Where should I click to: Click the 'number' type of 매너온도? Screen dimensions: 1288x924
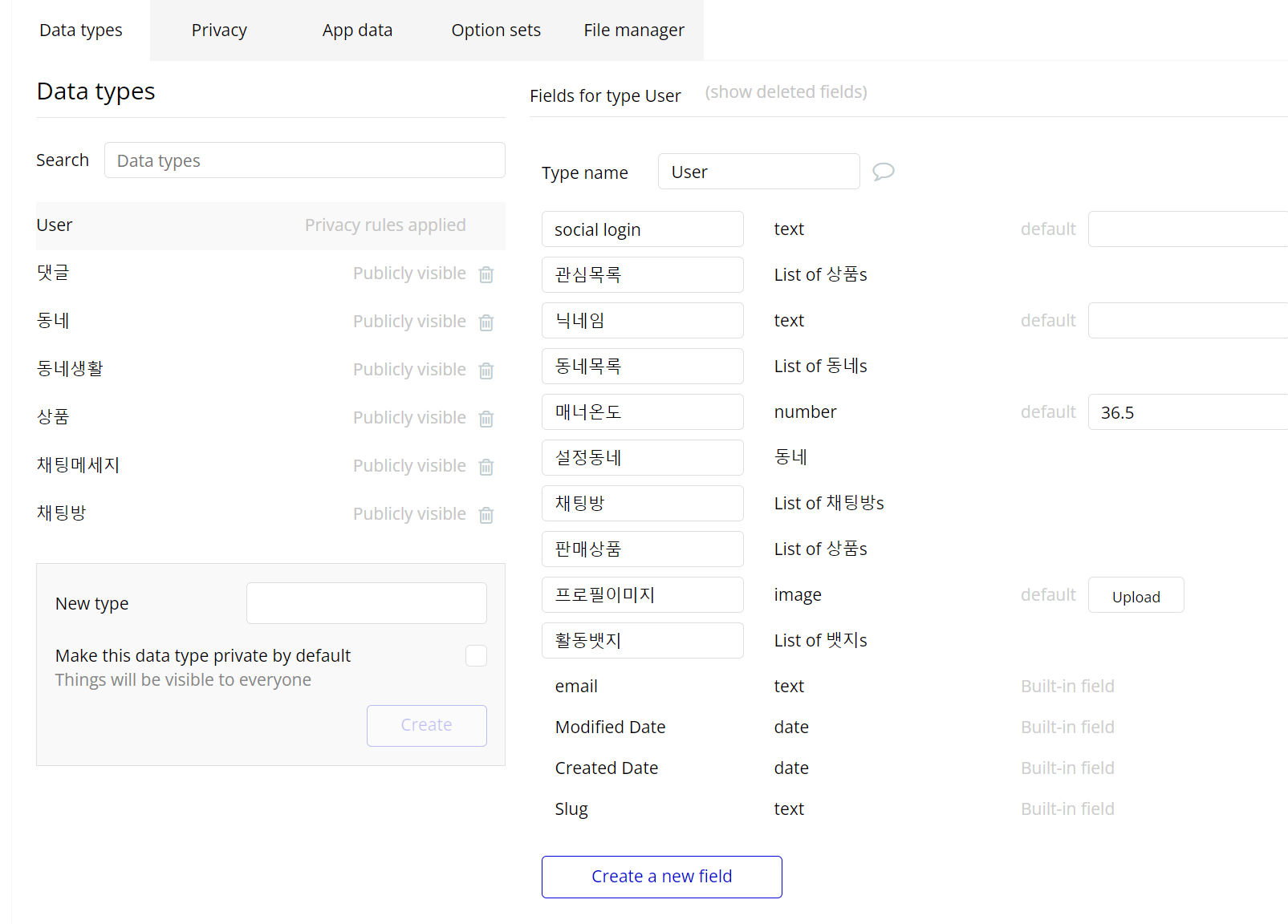(805, 412)
